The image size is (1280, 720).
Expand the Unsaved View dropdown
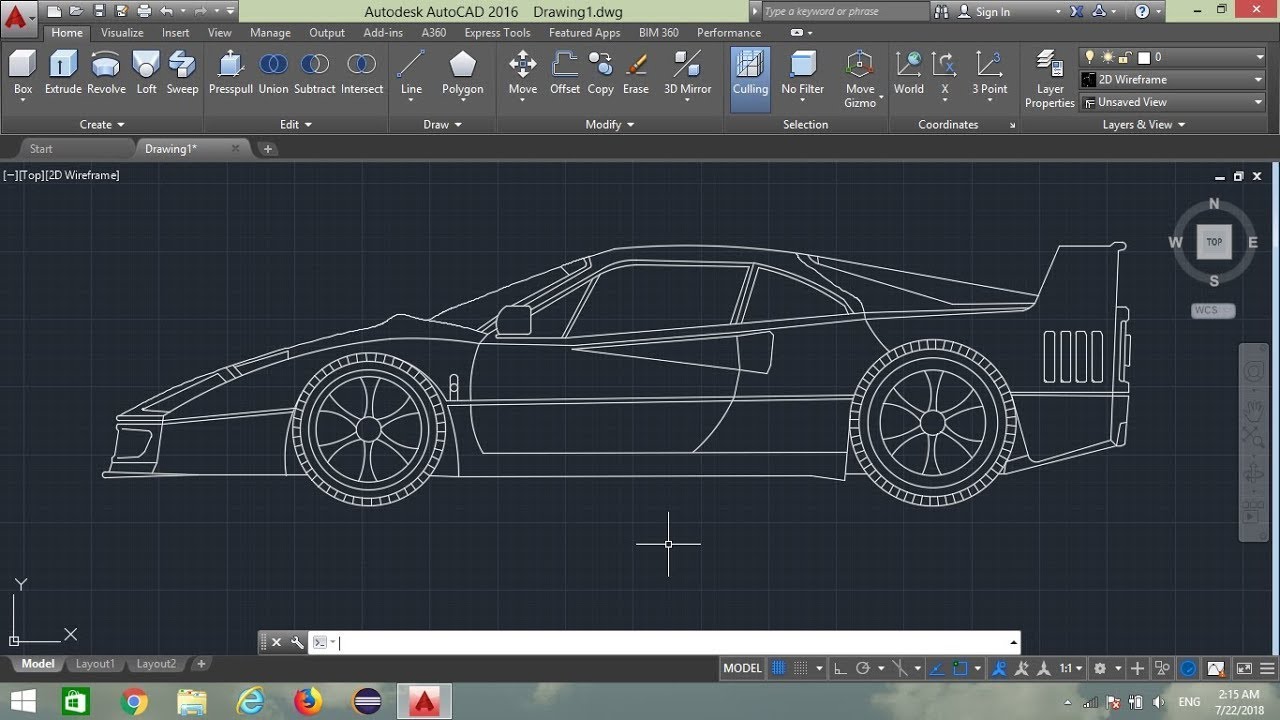pos(1172,102)
